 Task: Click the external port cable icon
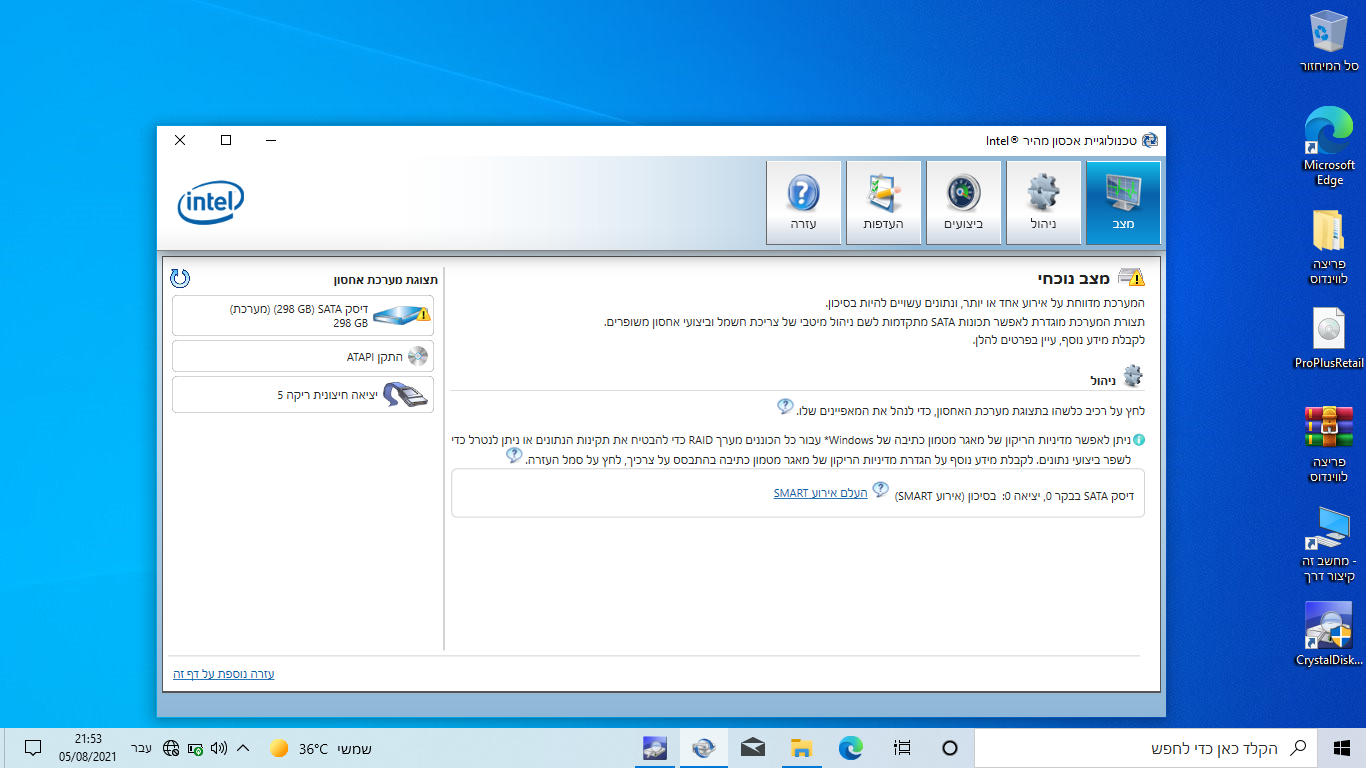pos(407,395)
